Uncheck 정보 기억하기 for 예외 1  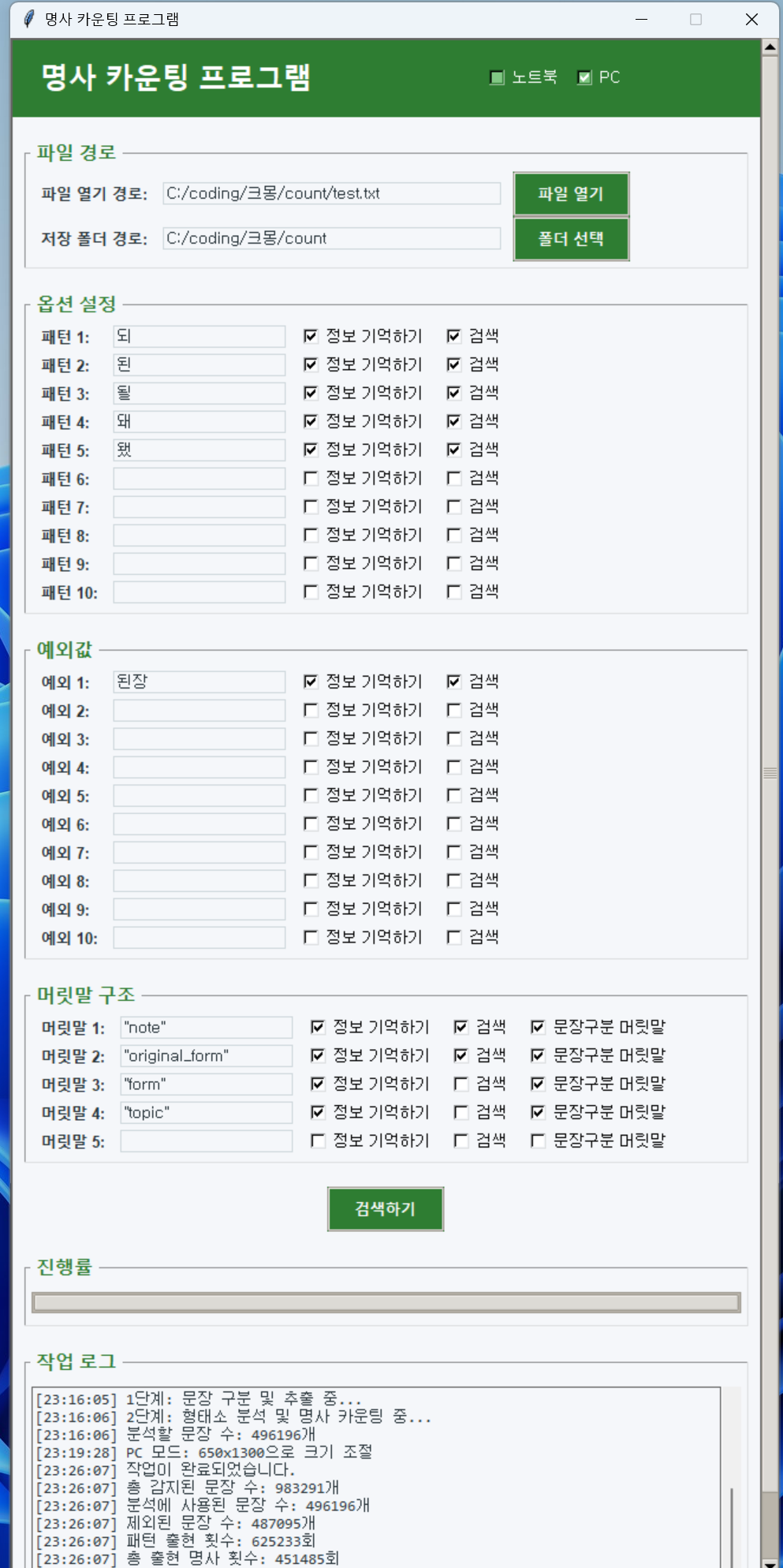311,681
